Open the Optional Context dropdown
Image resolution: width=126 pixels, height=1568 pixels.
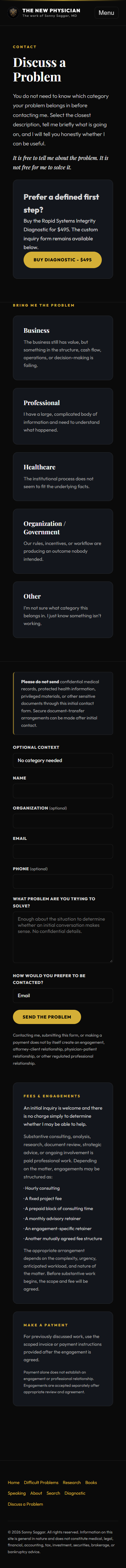(63, 760)
